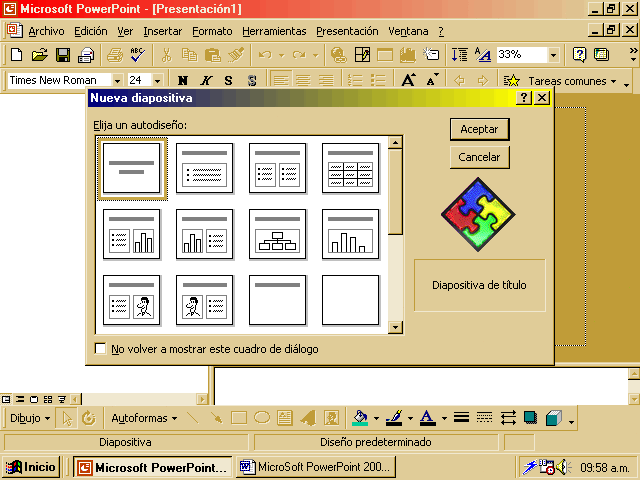Screen dimensions: 640x480
Task: Open the Herramientas menu
Action: coord(274,31)
